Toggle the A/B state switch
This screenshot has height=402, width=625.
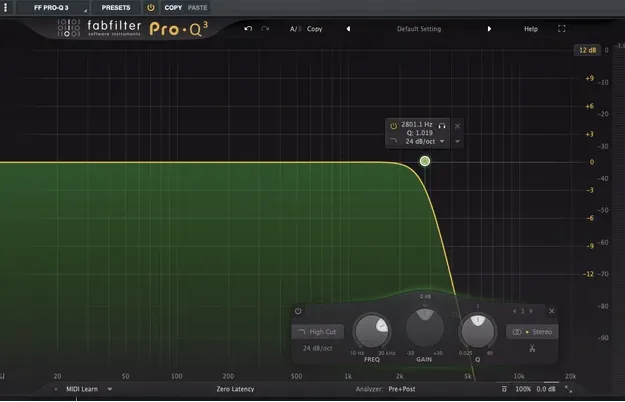tap(295, 29)
